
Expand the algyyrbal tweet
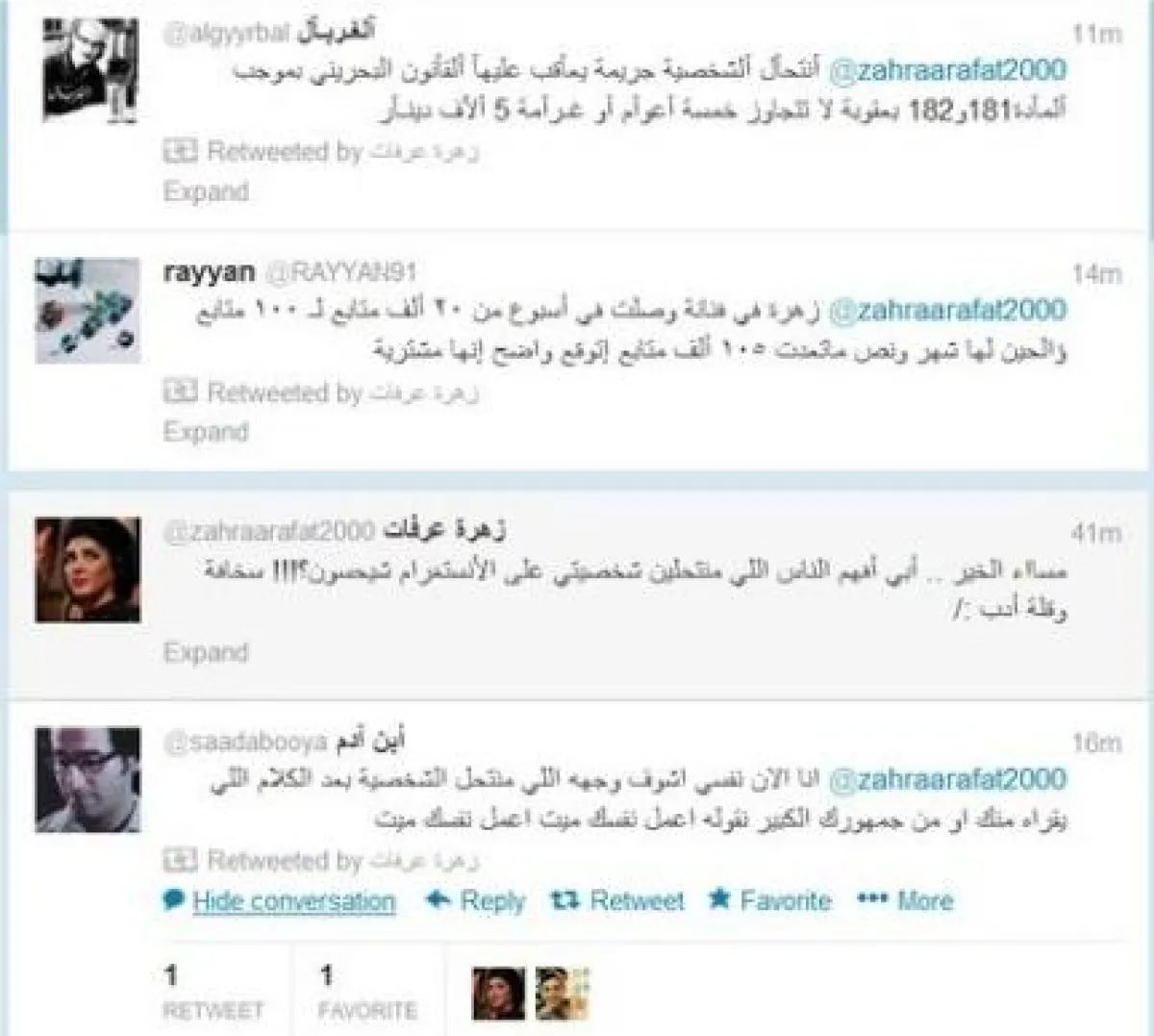pos(206,191)
